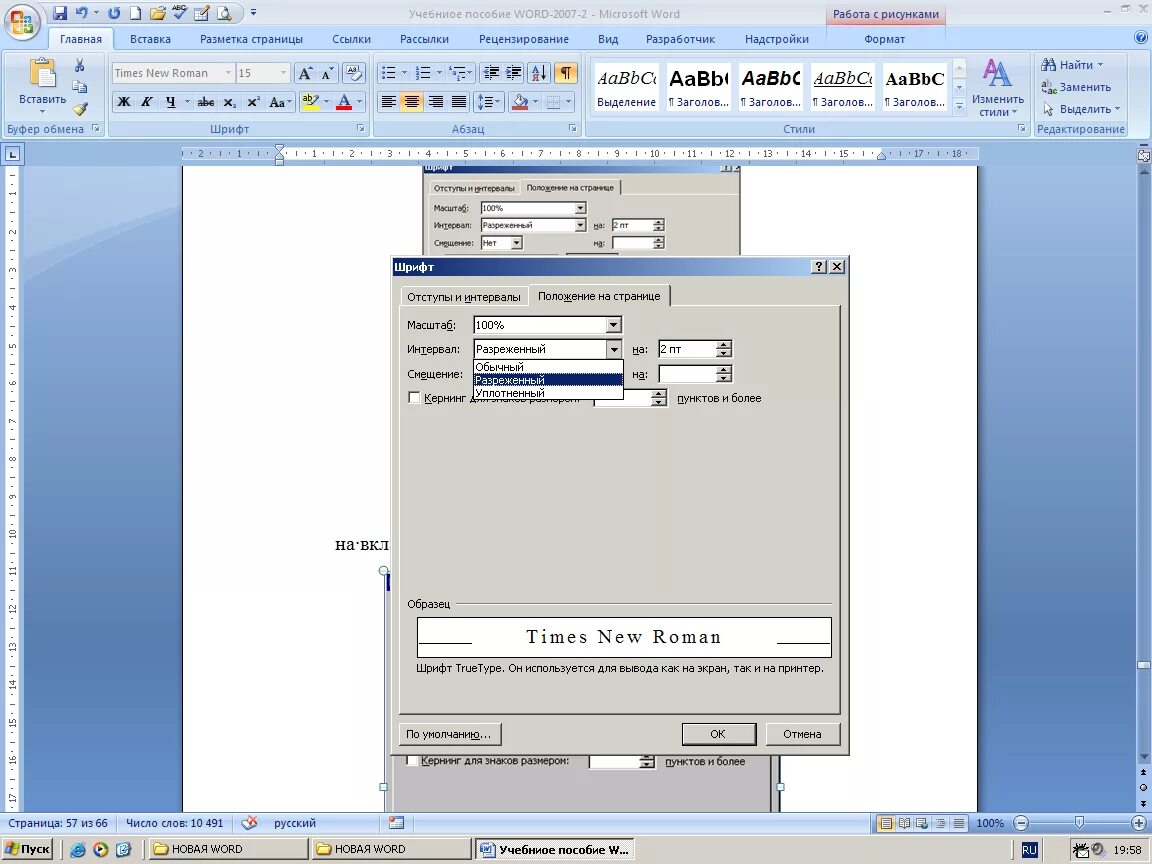1152x864 pixels.
Task: Open the Вставка ribbon tab
Action: [150, 39]
